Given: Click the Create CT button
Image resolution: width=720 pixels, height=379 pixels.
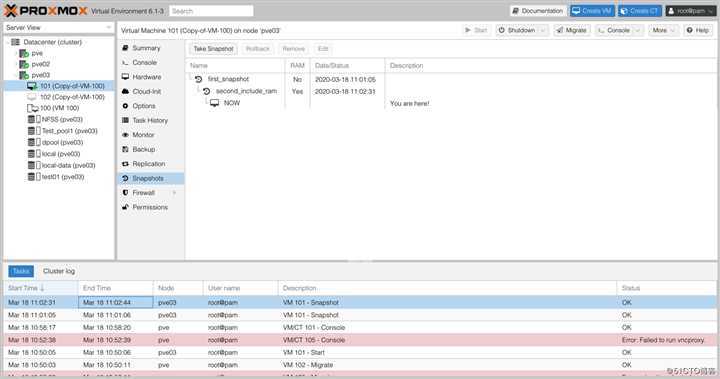Looking at the screenshot, I should 639,11.
